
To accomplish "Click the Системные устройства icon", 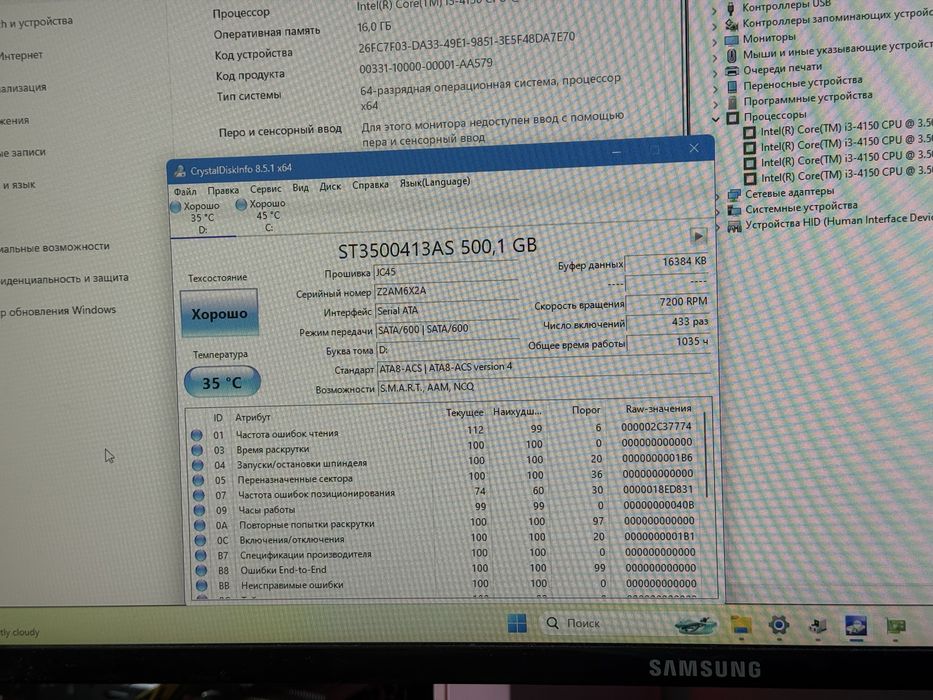I will tap(735, 210).
